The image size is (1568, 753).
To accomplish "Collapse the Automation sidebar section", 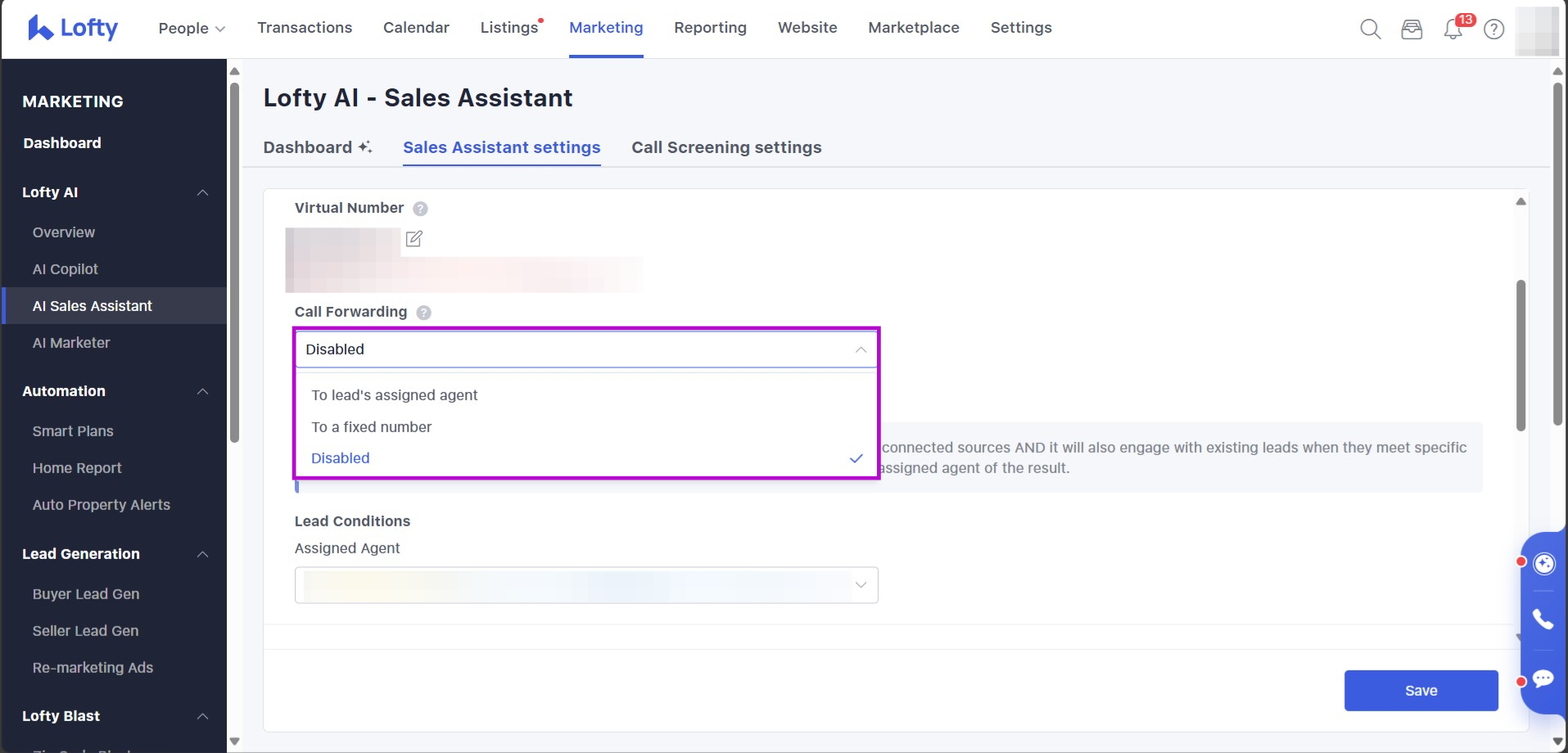I will tap(202, 391).
